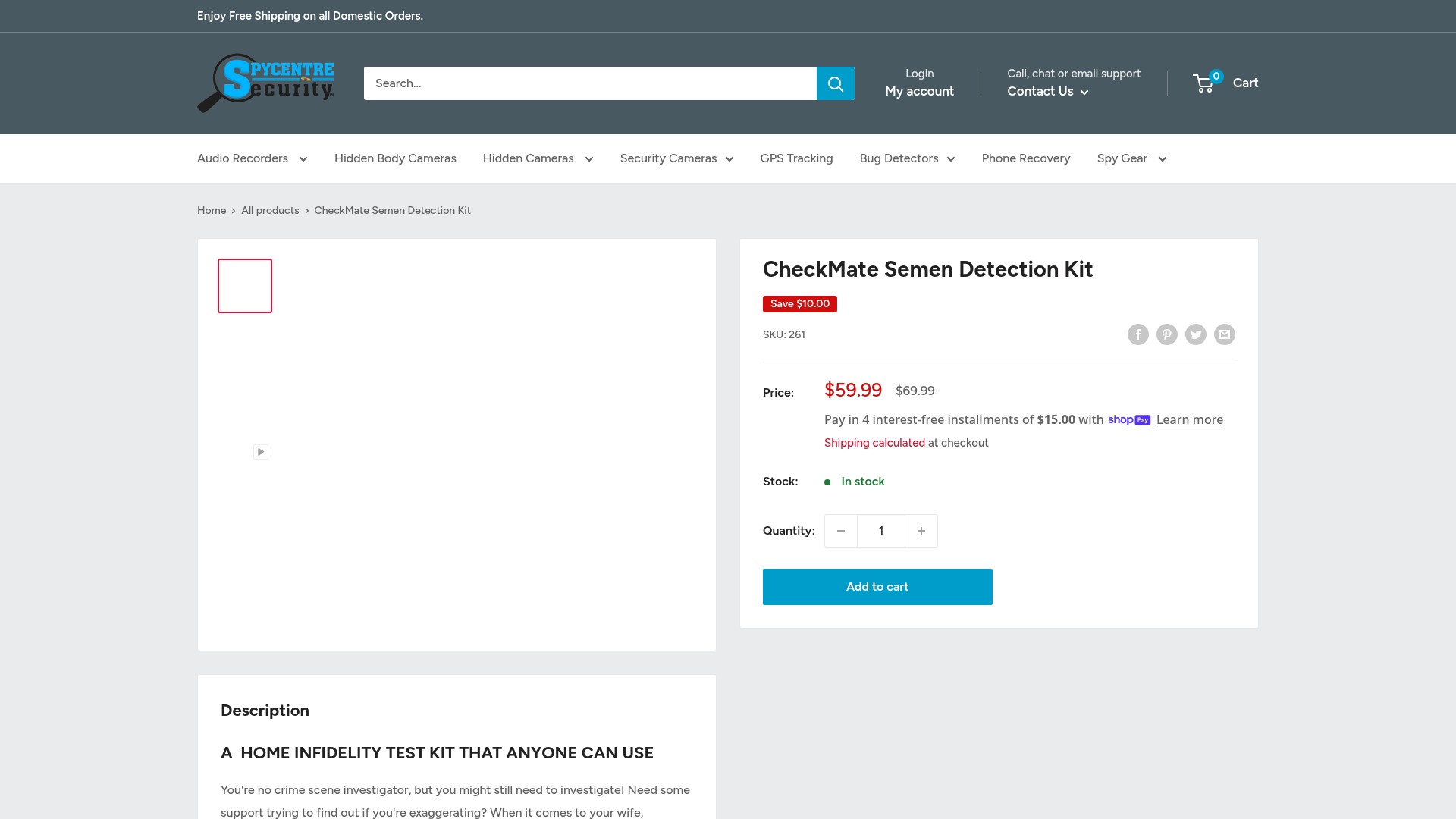Image resolution: width=1456 pixels, height=819 pixels.
Task: Click the In stock status text
Action: (x=863, y=482)
